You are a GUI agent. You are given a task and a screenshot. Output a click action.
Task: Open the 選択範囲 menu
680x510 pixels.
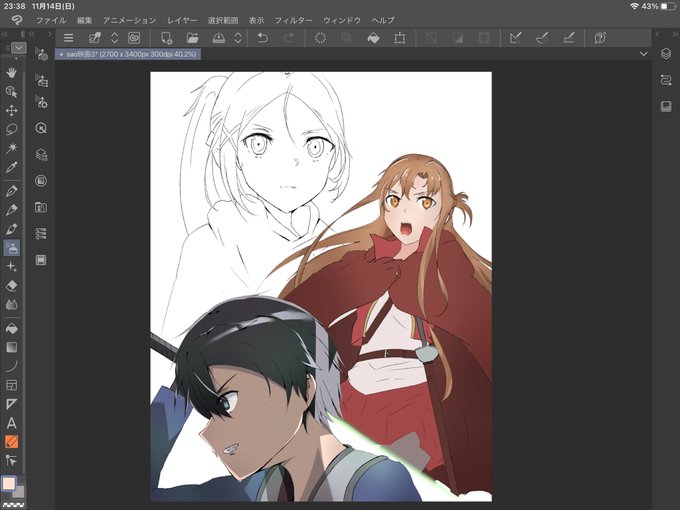coord(223,20)
